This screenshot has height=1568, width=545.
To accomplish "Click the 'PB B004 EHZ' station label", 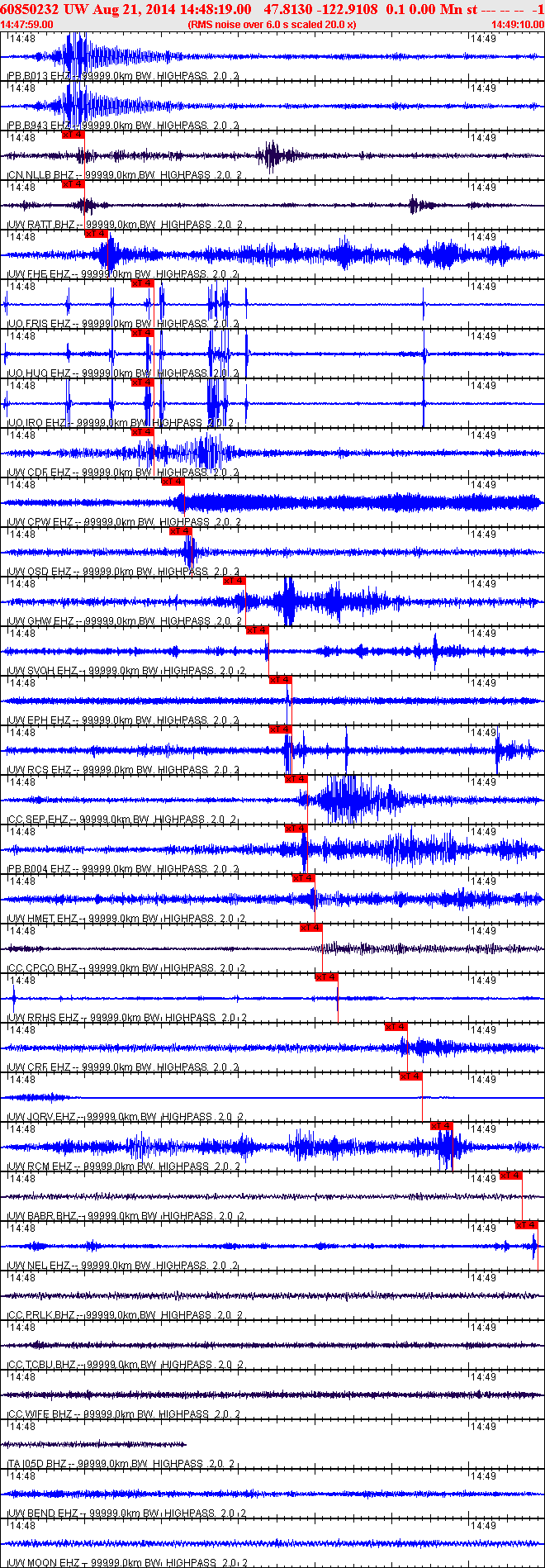I will pos(38,869).
